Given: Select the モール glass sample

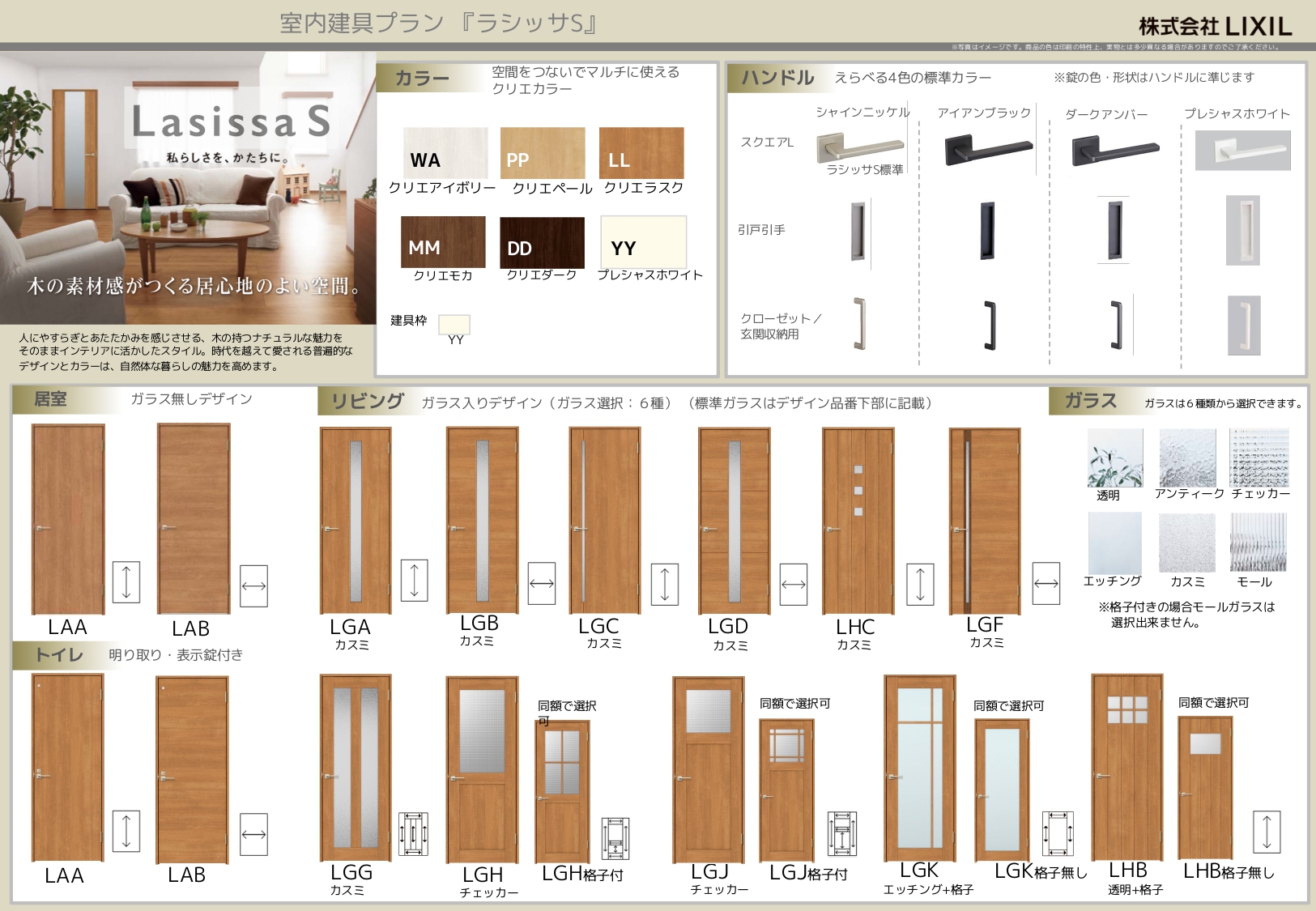Looking at the screenshot, I should (1258, 543).
